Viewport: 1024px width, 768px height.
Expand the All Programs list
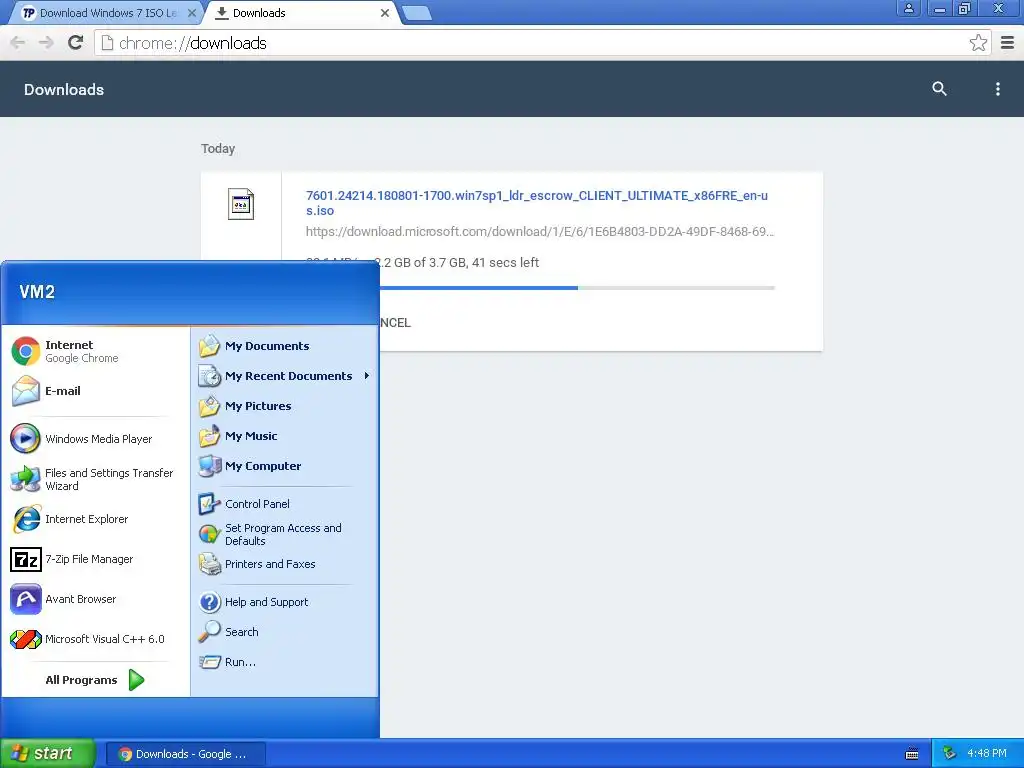pos(95,680)
